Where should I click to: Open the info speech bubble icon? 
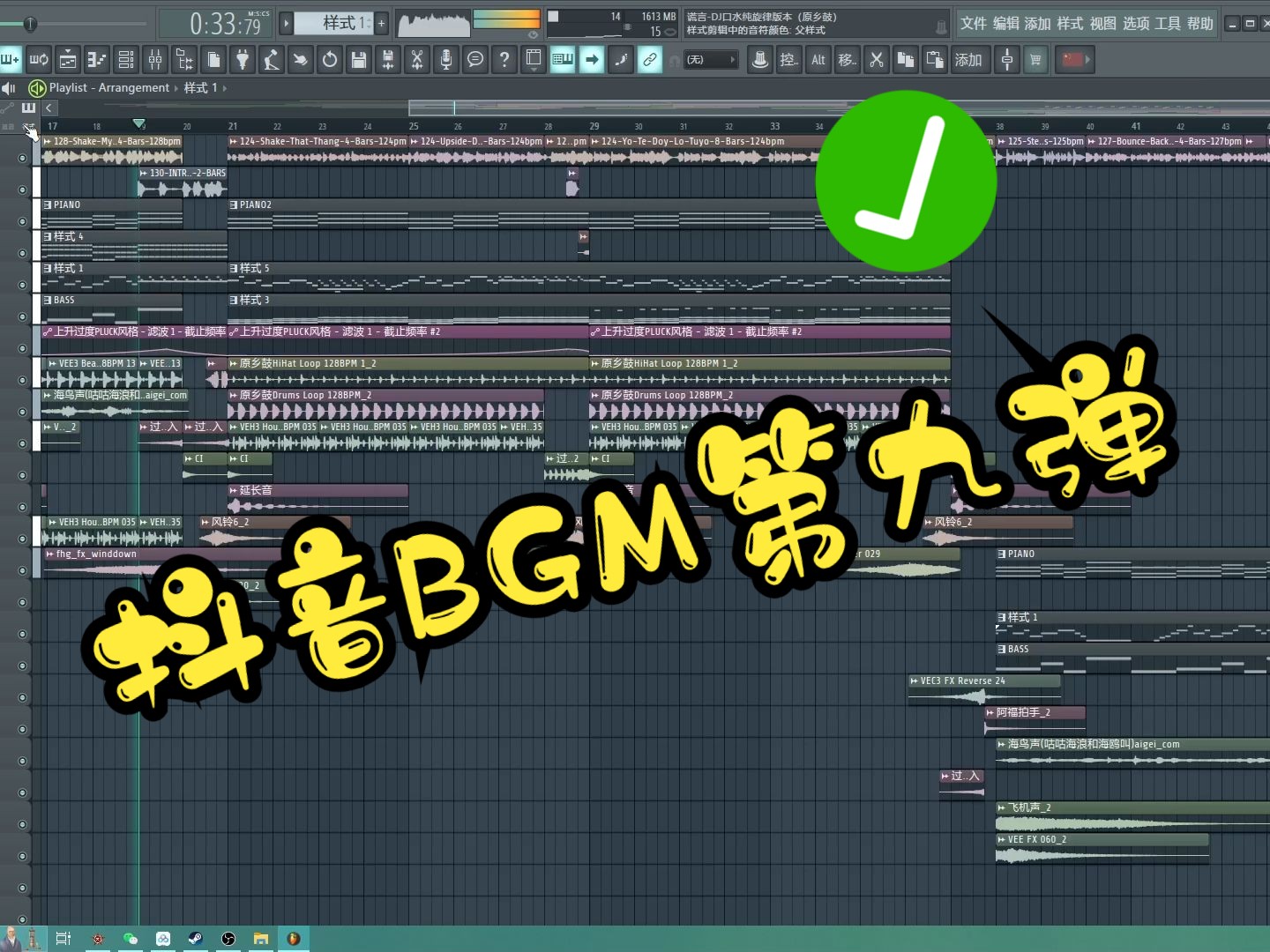[x=475, y=59]
